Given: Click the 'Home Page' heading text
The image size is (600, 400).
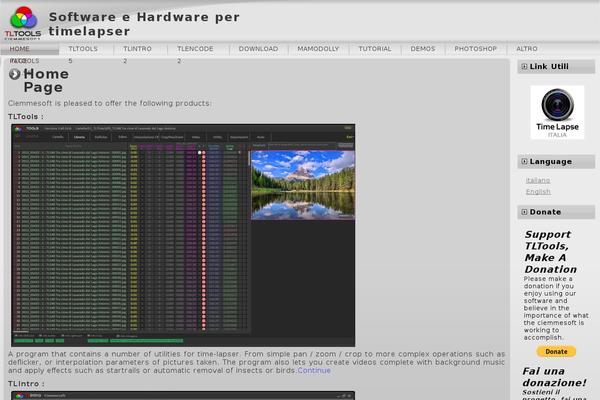Looking at the screenshot, I should (x=46, y=80).
